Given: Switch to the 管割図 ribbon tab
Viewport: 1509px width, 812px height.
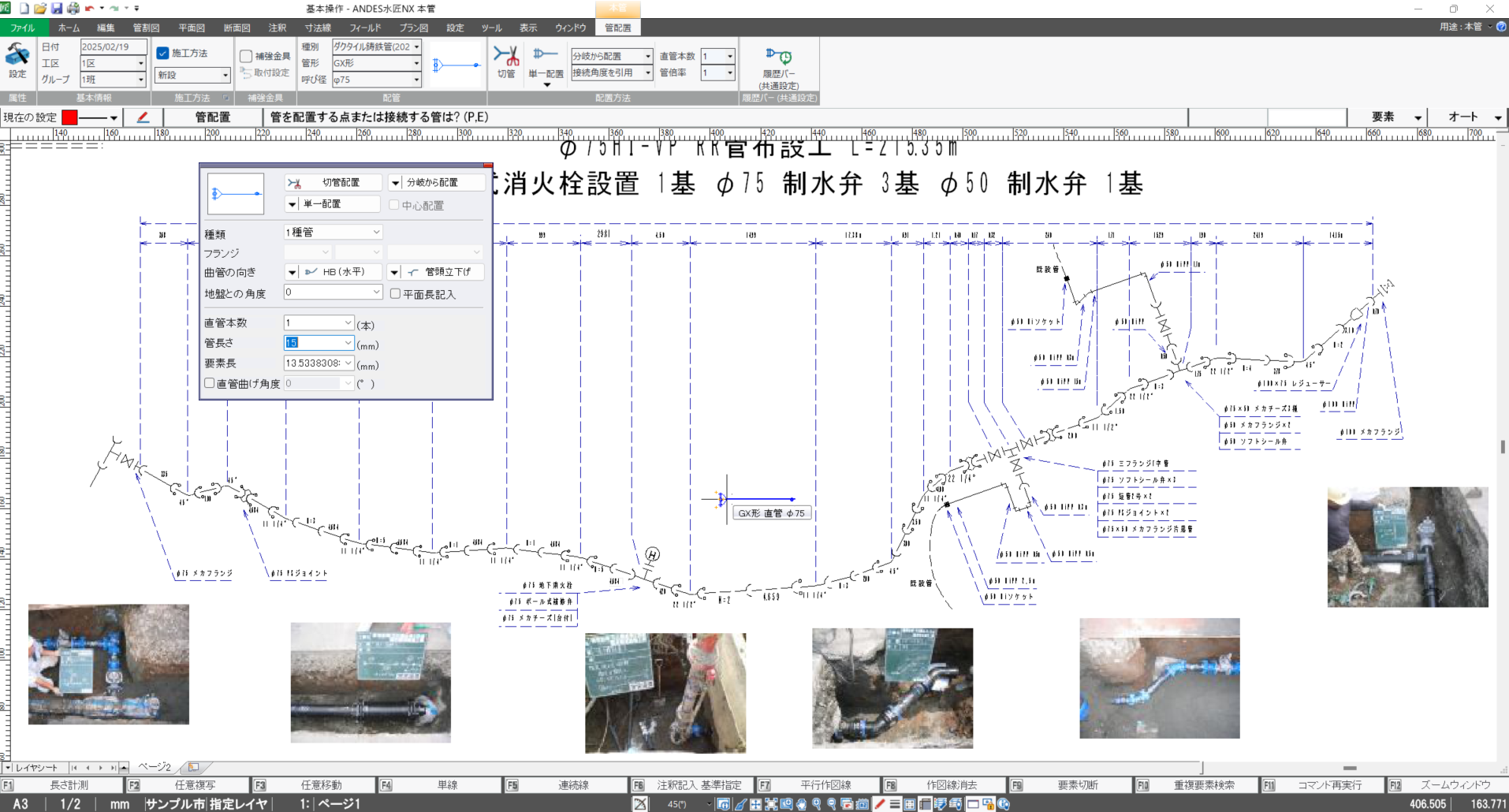Looking at the screenshot, I should click(146, 28).
